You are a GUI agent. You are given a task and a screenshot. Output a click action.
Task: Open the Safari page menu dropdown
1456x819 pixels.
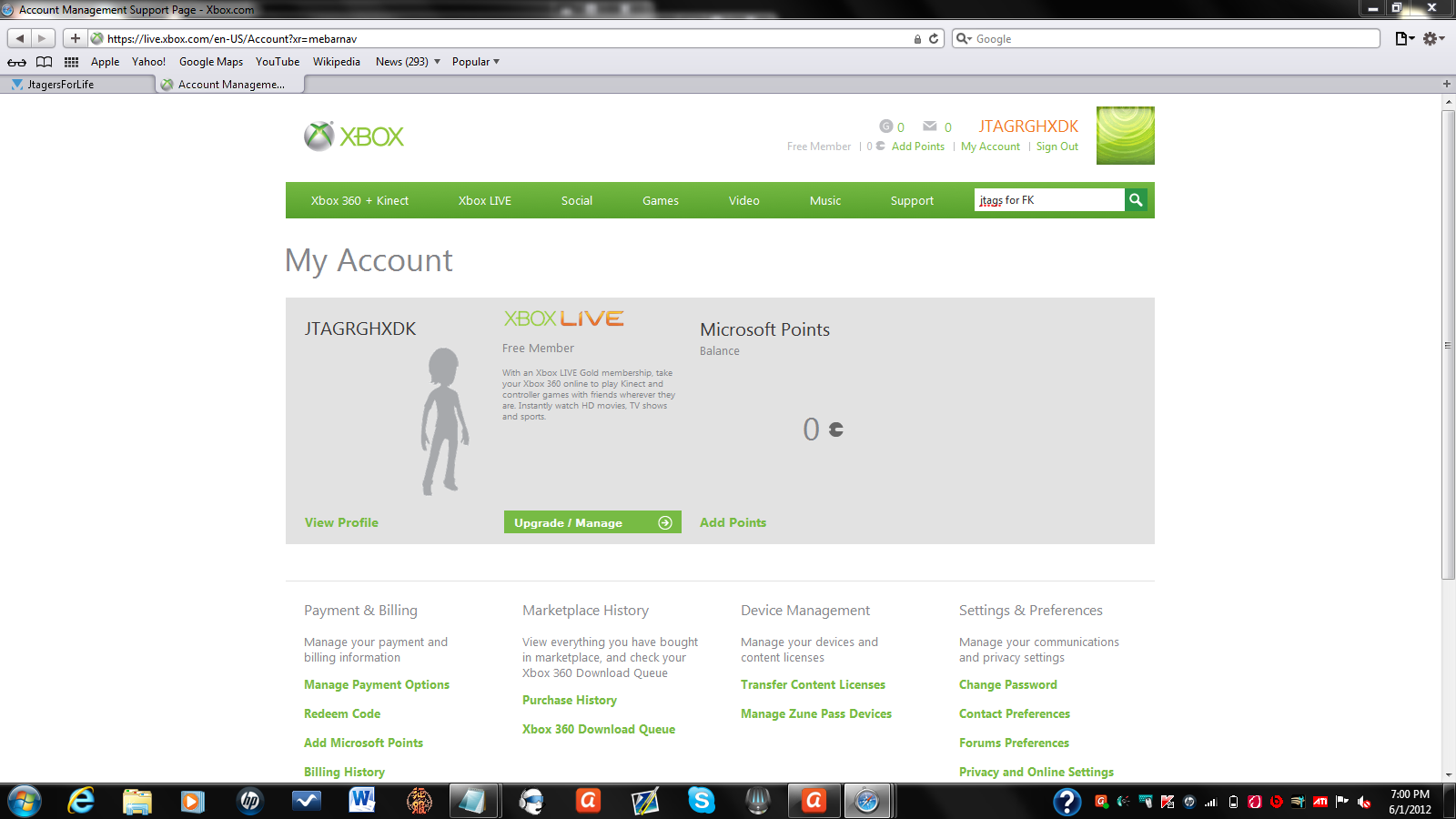(1405, 38)
